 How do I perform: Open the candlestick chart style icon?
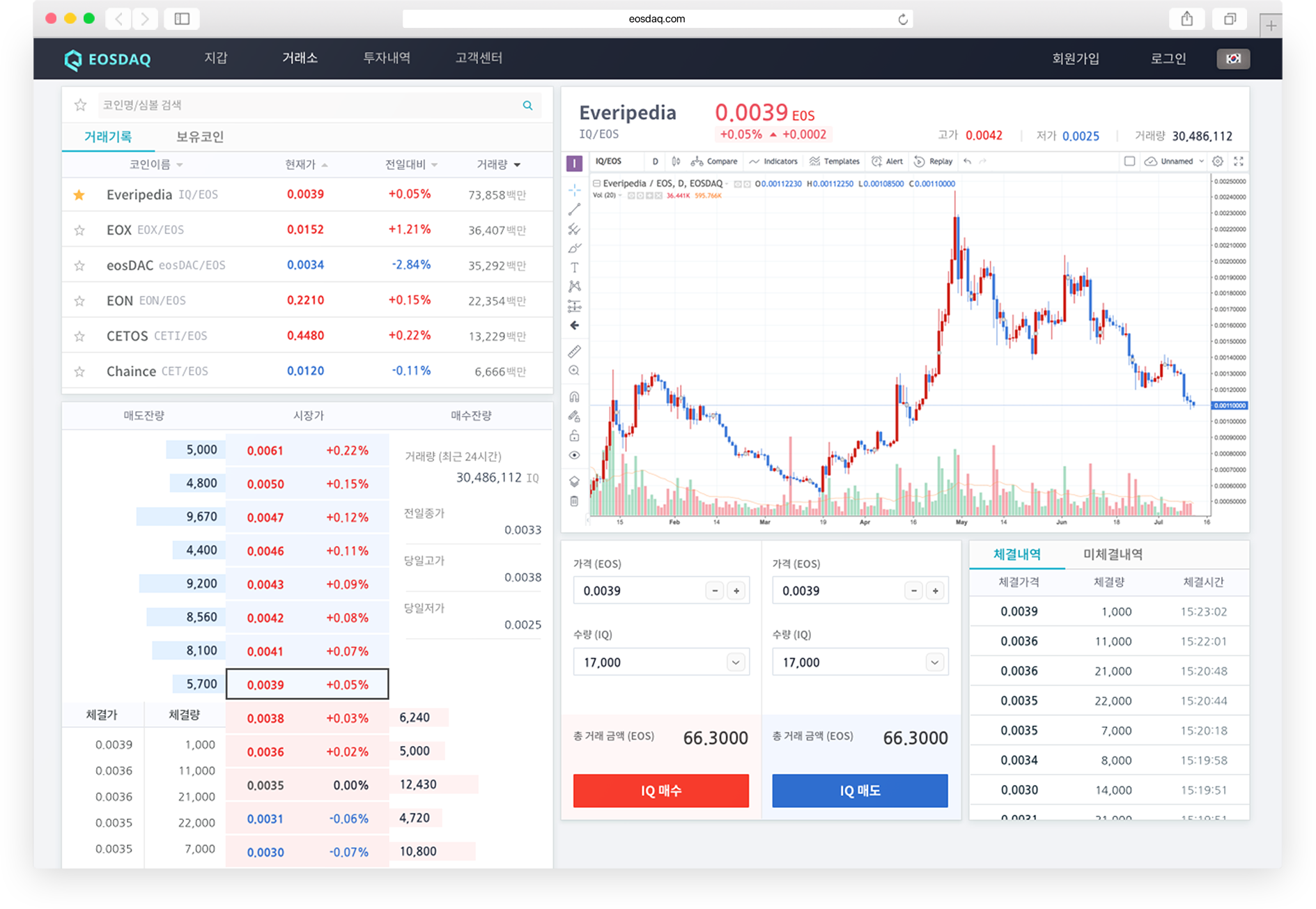point(676,162)
